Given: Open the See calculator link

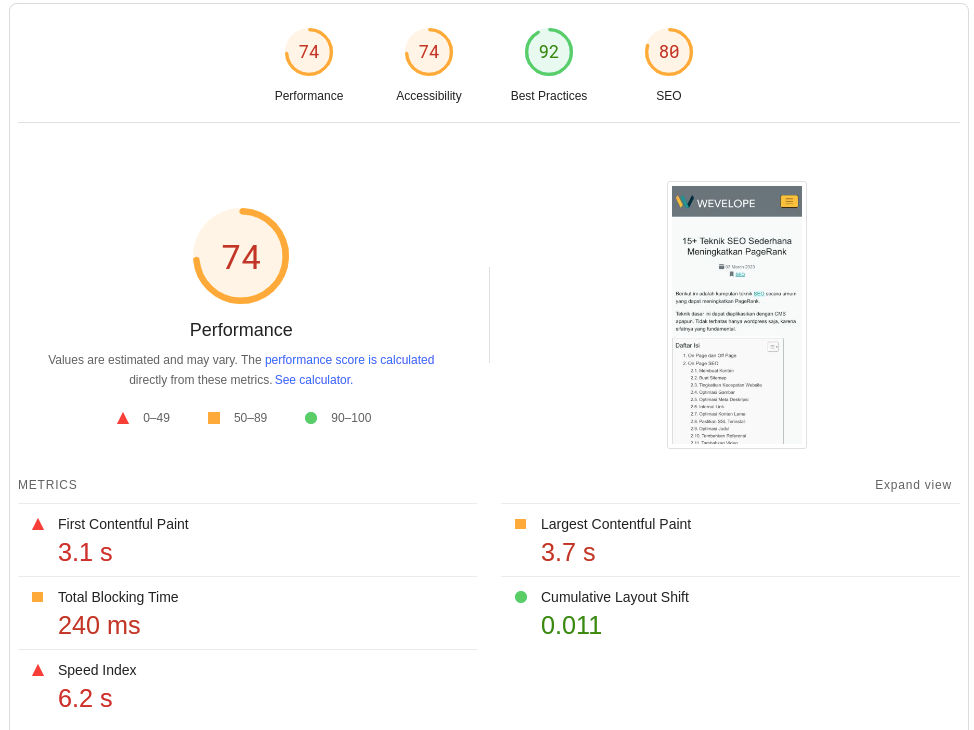Looking at the screenshot, I should (313, 380).
